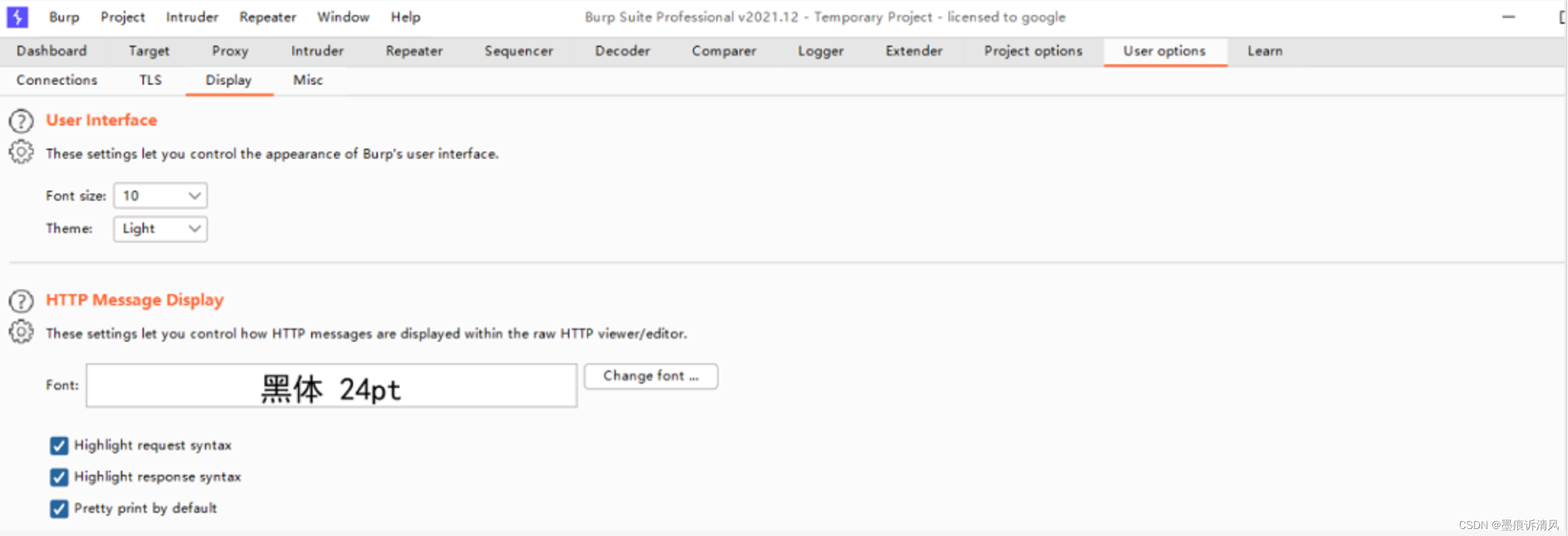This screenshot has height=536, width=1568.
Task: Click the font preview field showing 24pt
Action: click(x=332, y=386)
